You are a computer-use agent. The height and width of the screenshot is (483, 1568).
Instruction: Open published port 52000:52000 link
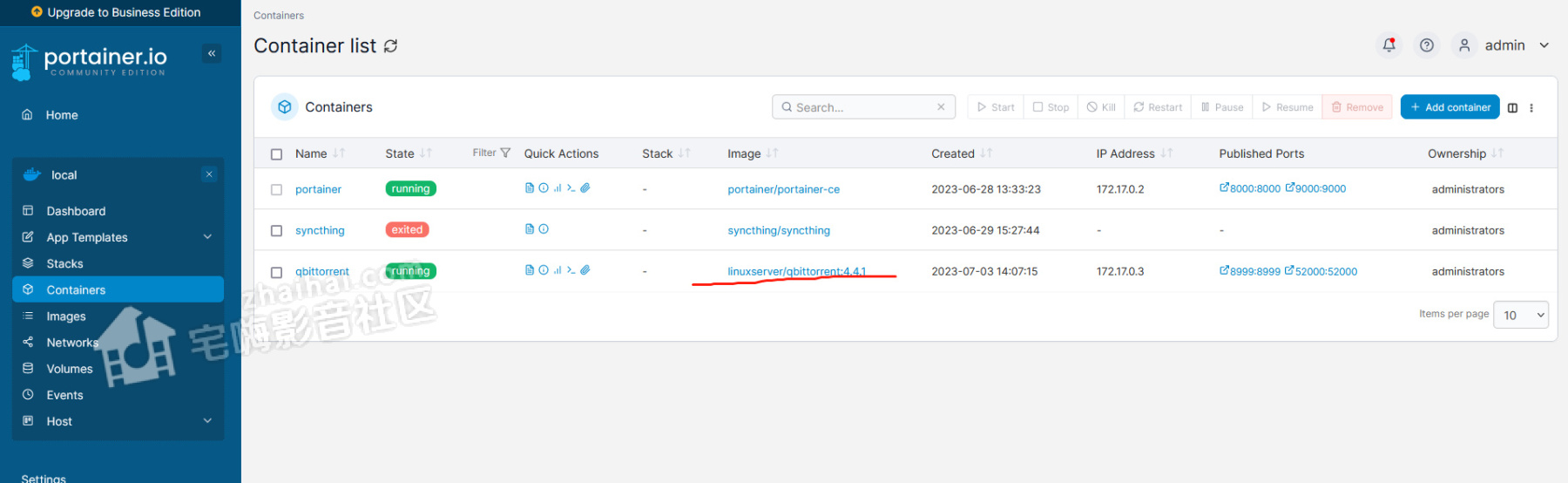pyautogui.click(x=1321, y=271)
